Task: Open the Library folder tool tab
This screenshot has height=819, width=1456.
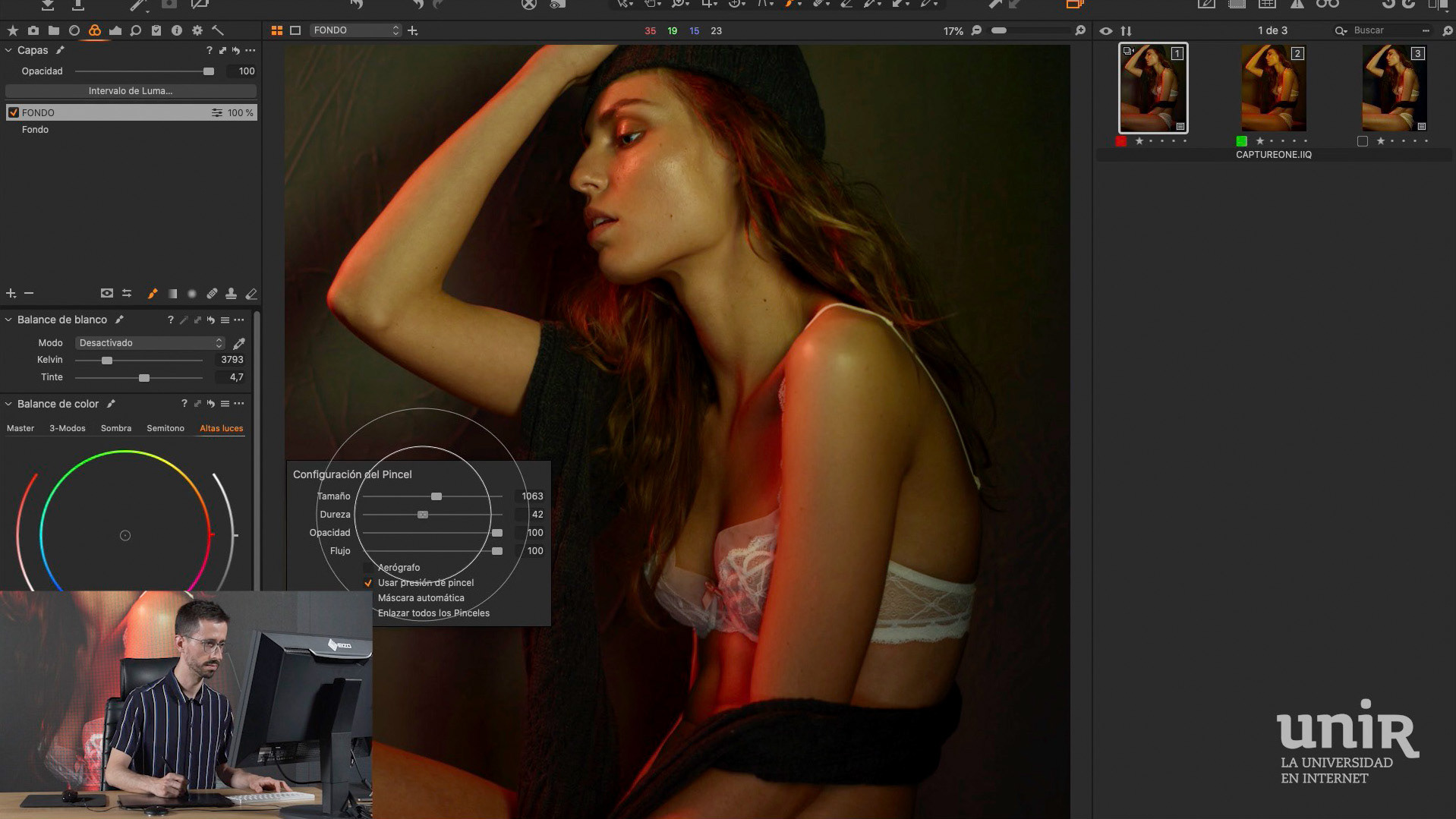Action: [54, 30]
